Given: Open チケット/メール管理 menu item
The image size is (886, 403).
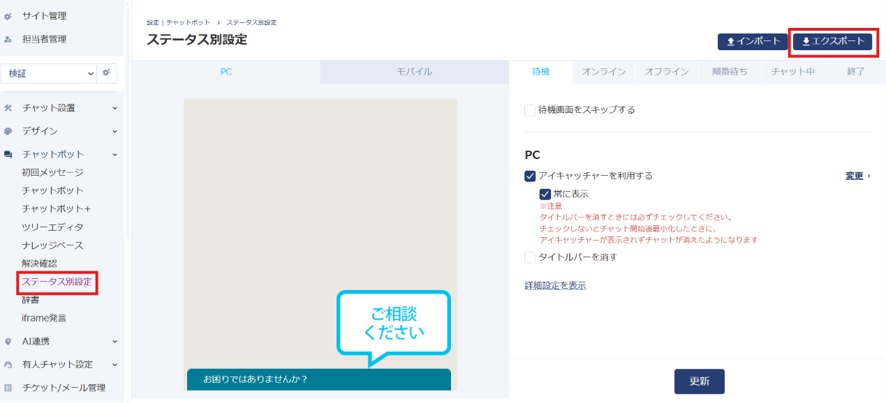Looking at the screenshot, I should click(x=64, y=388).
